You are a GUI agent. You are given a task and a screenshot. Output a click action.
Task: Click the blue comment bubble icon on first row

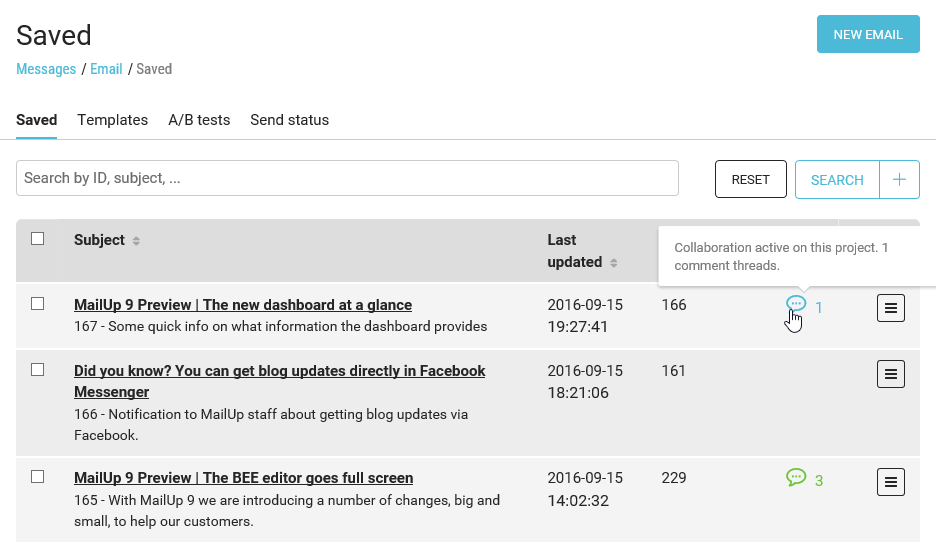click(796, 304)
